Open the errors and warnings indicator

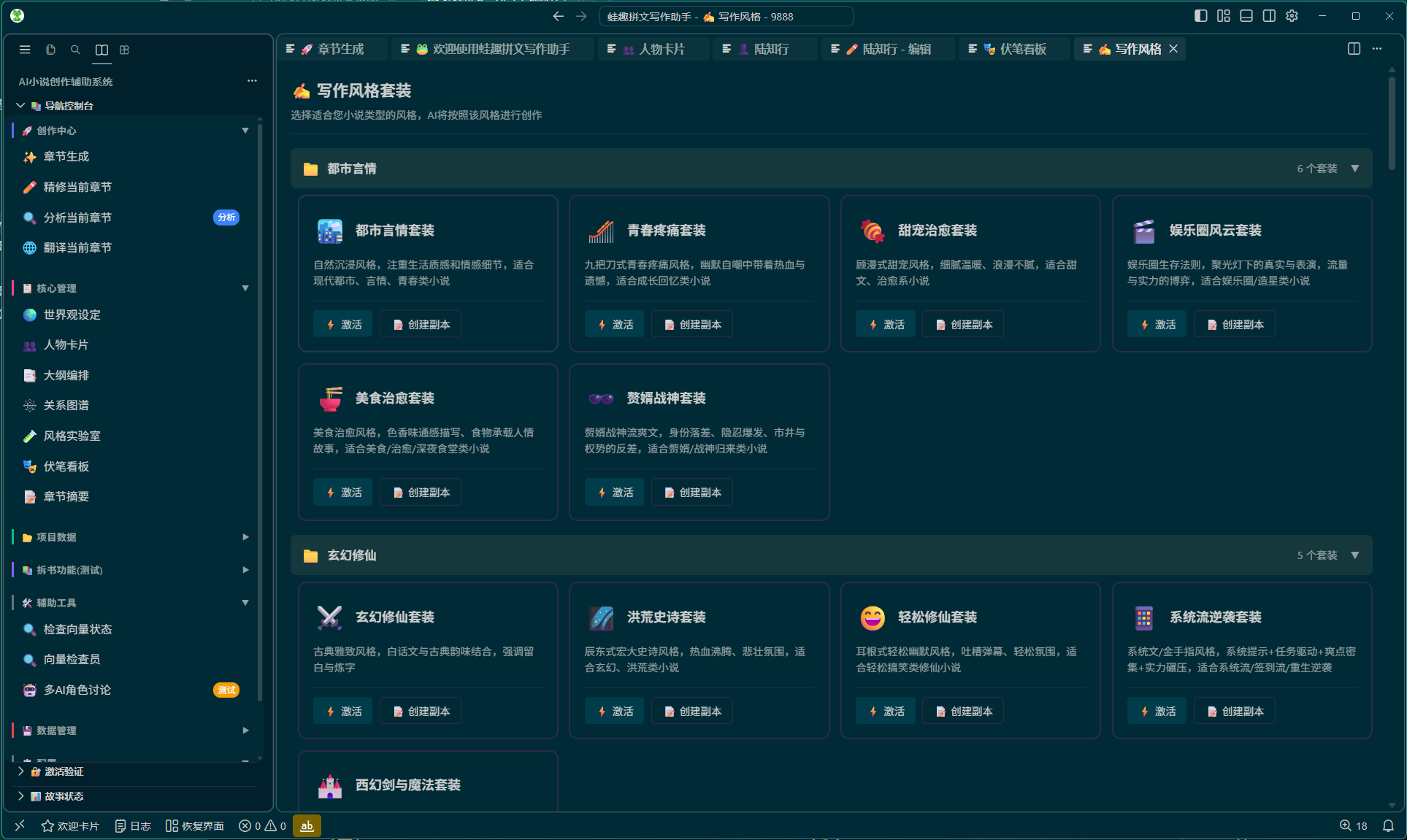[x=263, y=826]
